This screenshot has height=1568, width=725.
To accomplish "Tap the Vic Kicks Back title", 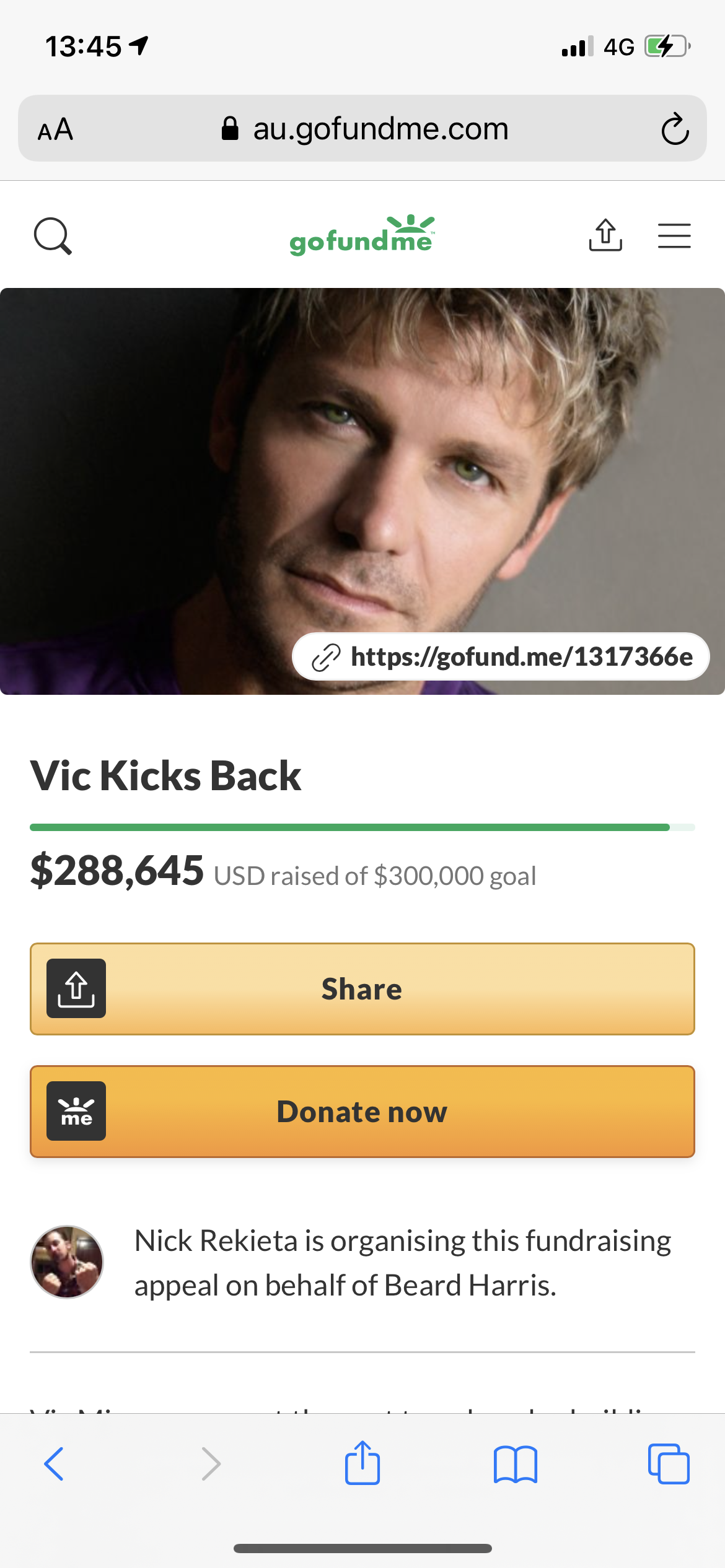I will [x=165, y=775].
